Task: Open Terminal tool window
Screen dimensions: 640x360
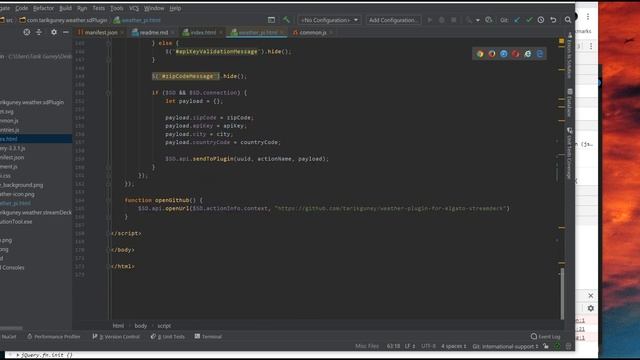Action: [x=208, y=337]
